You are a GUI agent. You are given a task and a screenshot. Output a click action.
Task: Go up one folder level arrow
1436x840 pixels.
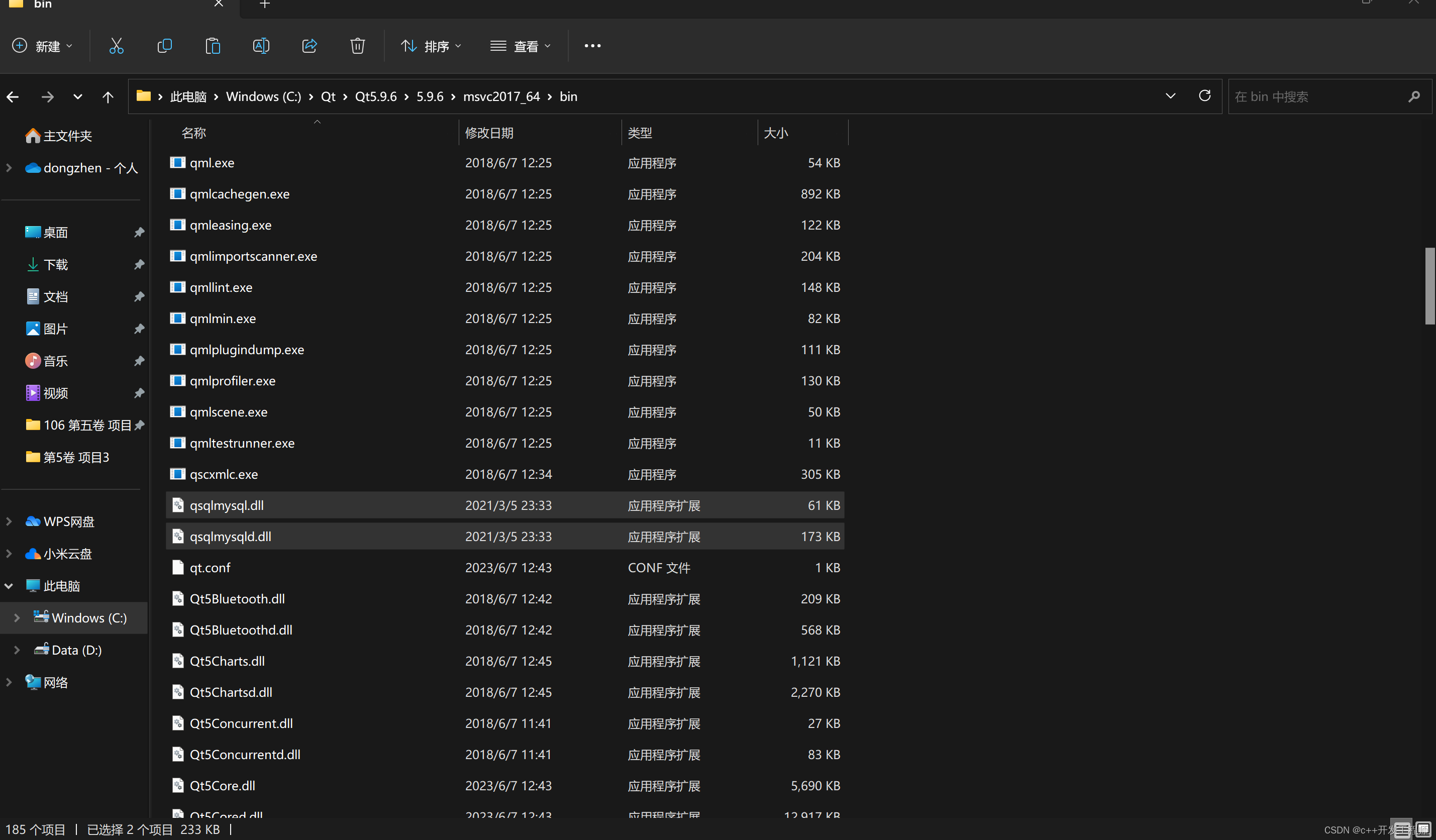click(x=108, y=97)
